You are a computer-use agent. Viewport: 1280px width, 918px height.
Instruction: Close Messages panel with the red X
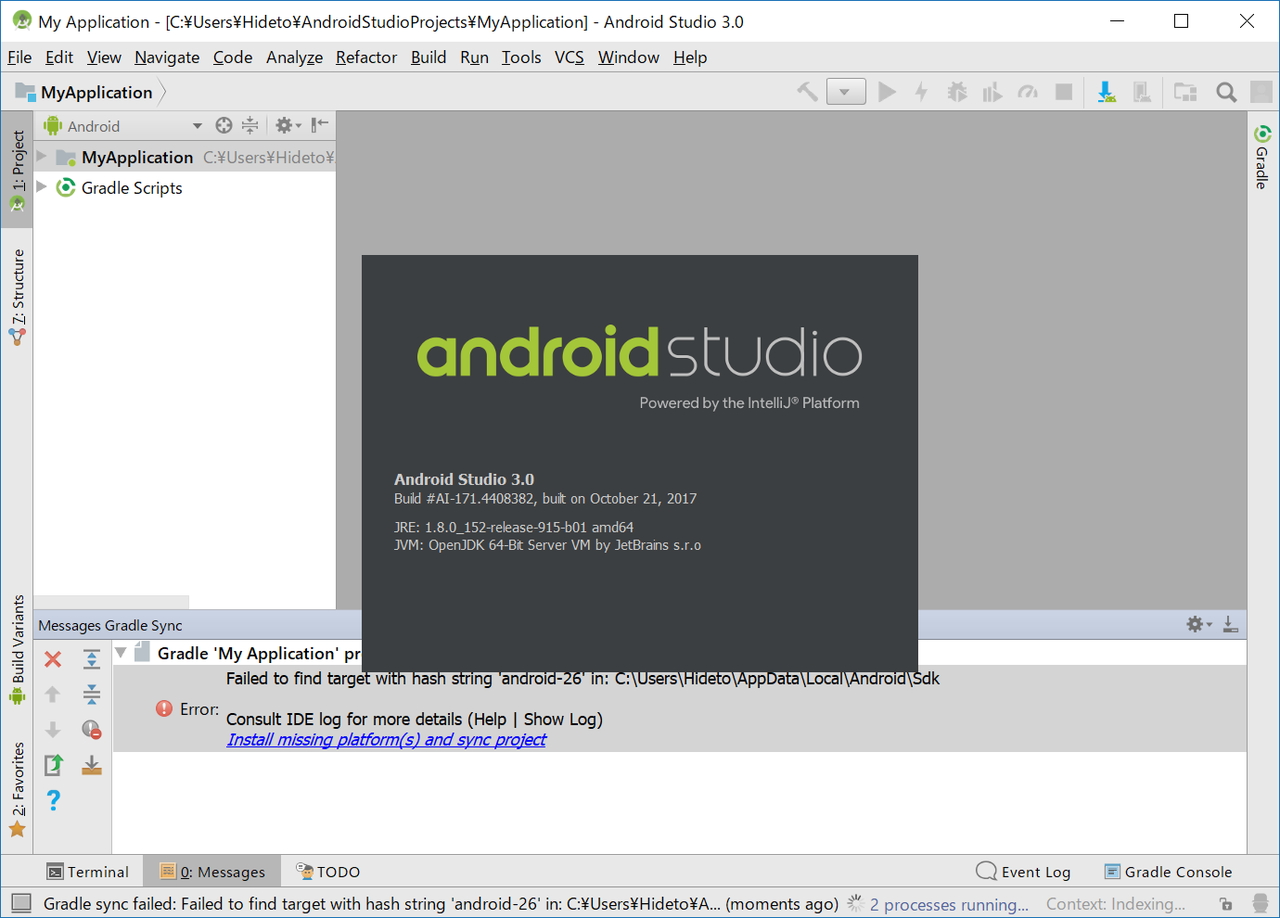pyautogui.click(x=52, y=659)
